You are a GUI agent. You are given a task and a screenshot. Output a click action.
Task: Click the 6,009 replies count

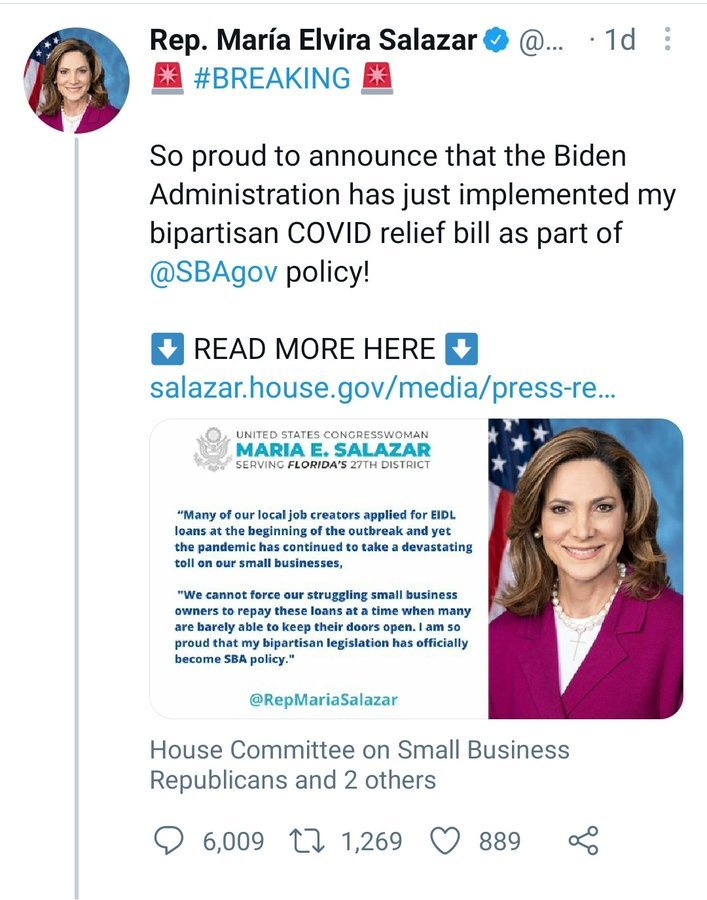pos(233,841)
